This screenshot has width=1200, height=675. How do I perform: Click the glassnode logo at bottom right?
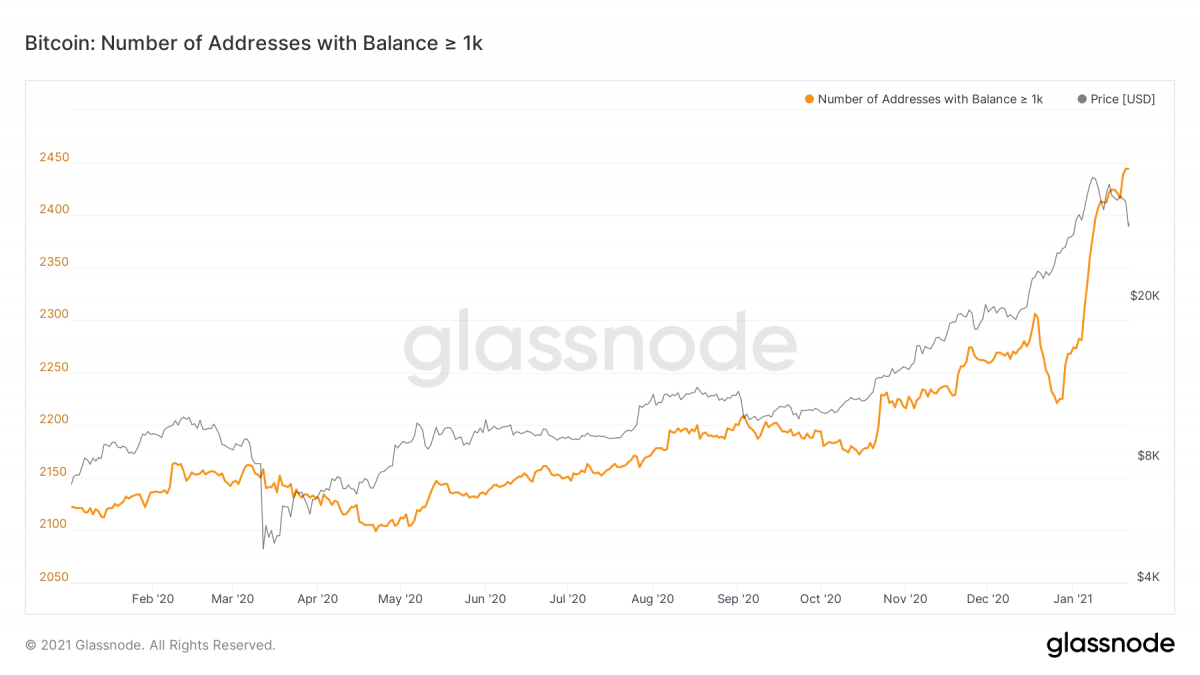(1110, 645)
